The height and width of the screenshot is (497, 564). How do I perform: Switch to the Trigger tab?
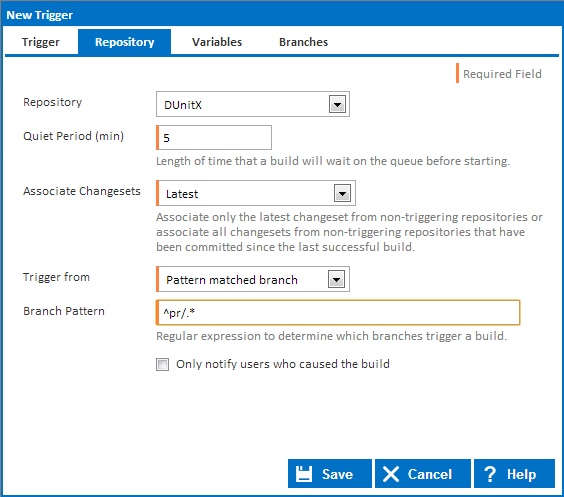click(41, 42)
